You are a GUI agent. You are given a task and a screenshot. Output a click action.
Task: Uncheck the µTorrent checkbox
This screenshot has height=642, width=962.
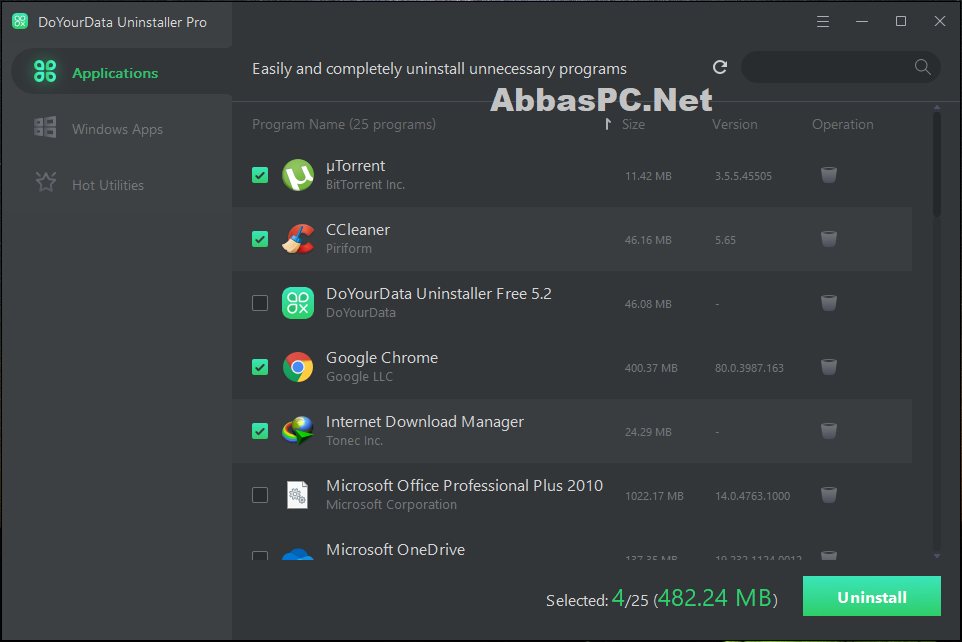(x=260, y=175)
